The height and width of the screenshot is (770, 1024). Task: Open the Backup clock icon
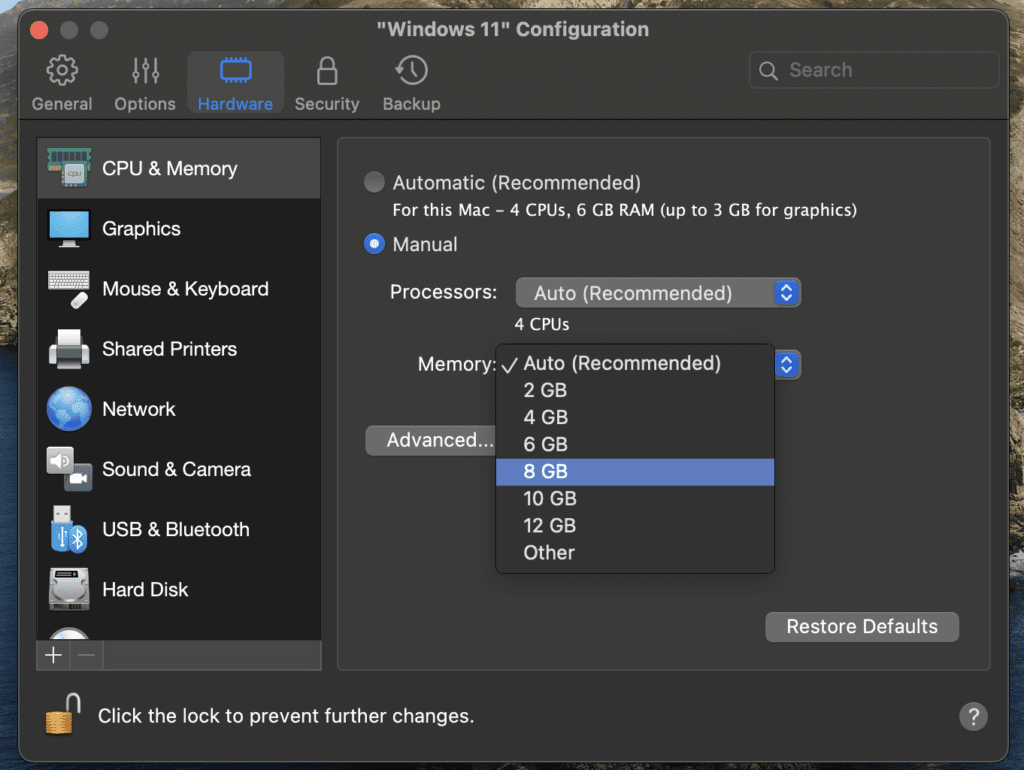(x=411, y=71)
